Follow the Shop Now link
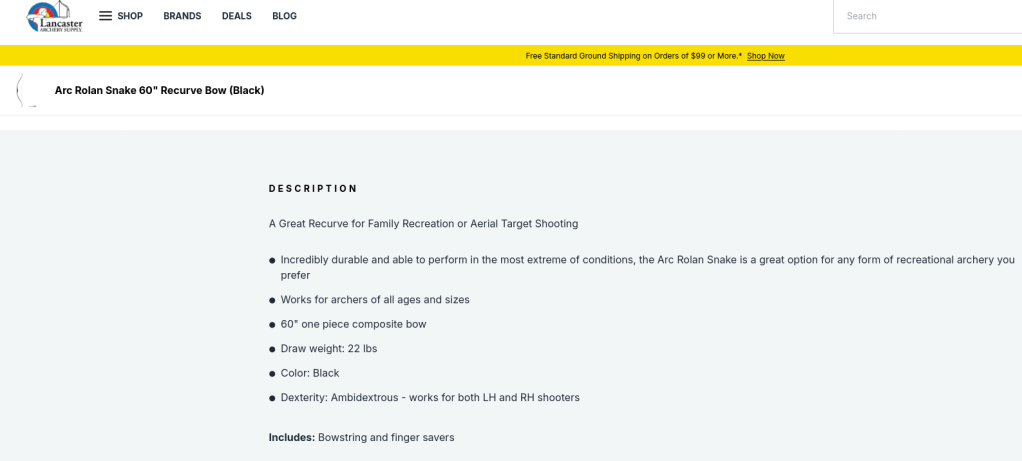This screenshot has width=1022, height=461. [x=765, y=56]
